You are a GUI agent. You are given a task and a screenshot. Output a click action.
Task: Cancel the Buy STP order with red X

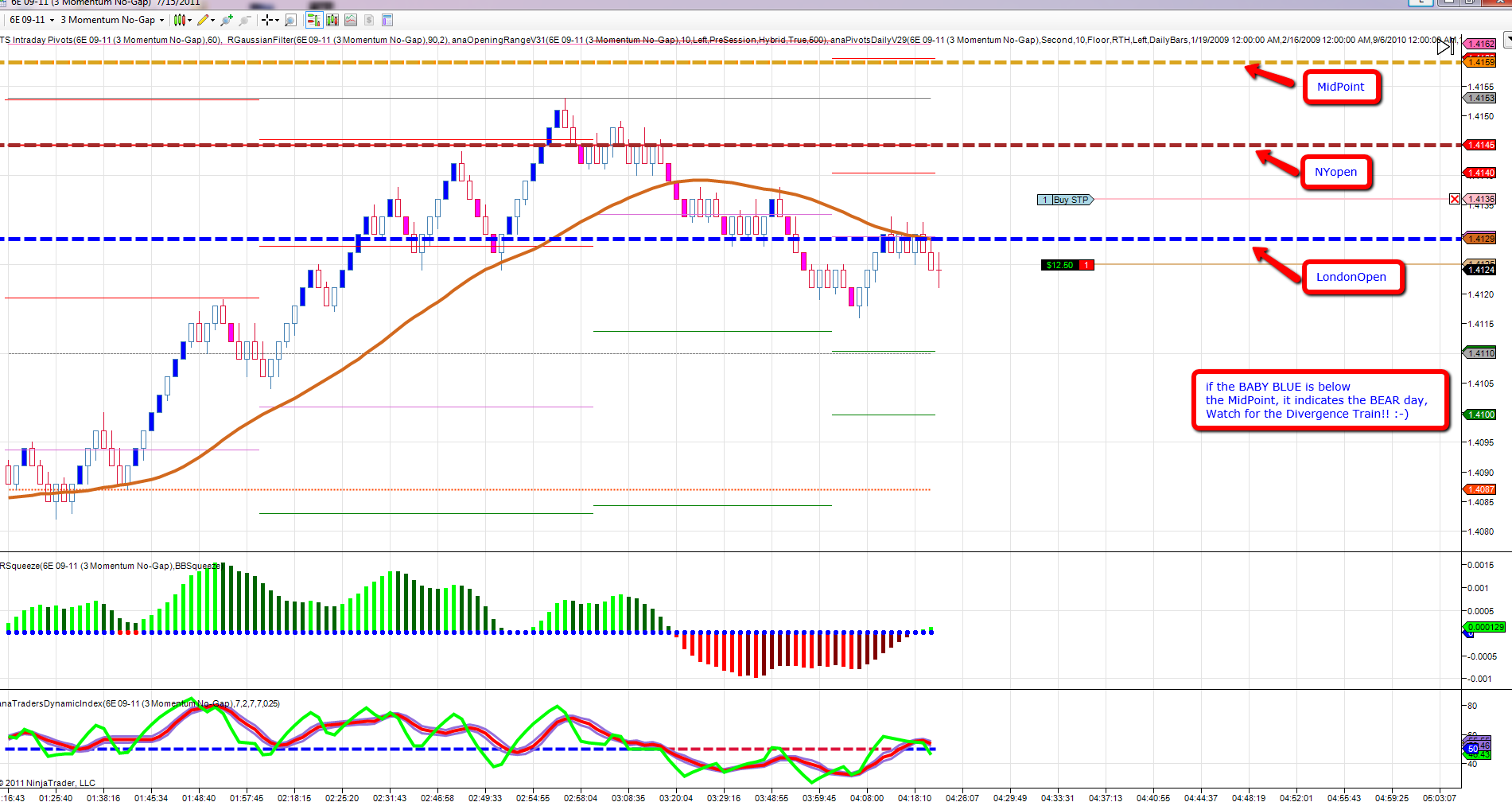click(x=1455, y=199)
